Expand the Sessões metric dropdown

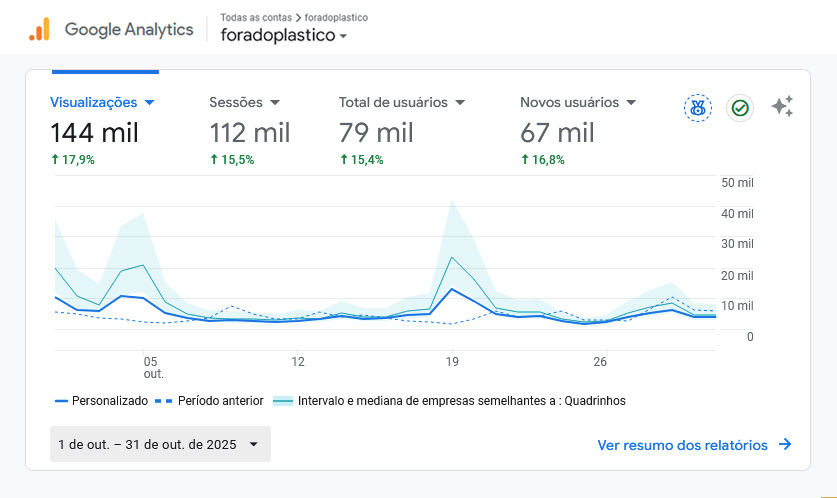pyautogui.click(x=275, y=102)
